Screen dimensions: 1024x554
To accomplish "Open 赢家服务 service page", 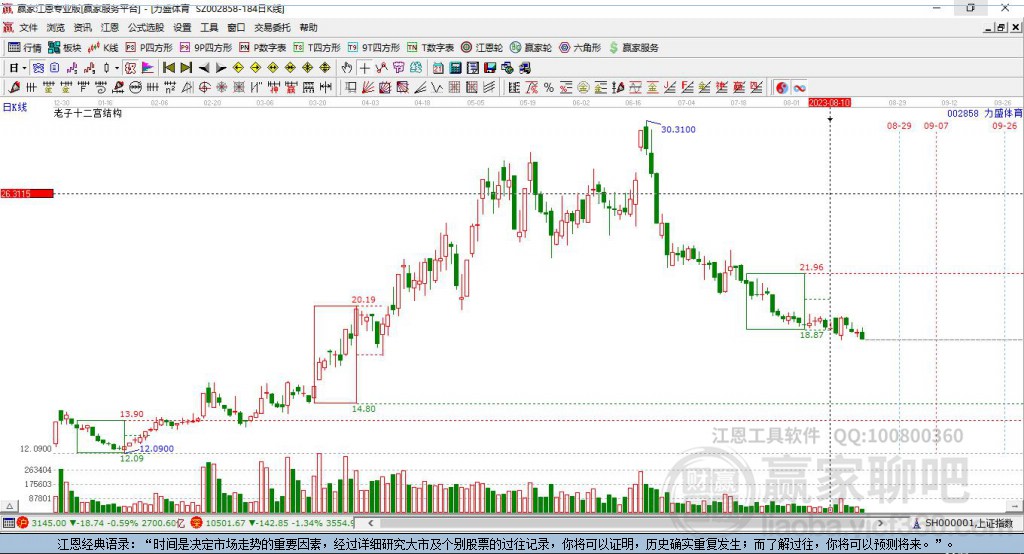I will coord(633,48).
